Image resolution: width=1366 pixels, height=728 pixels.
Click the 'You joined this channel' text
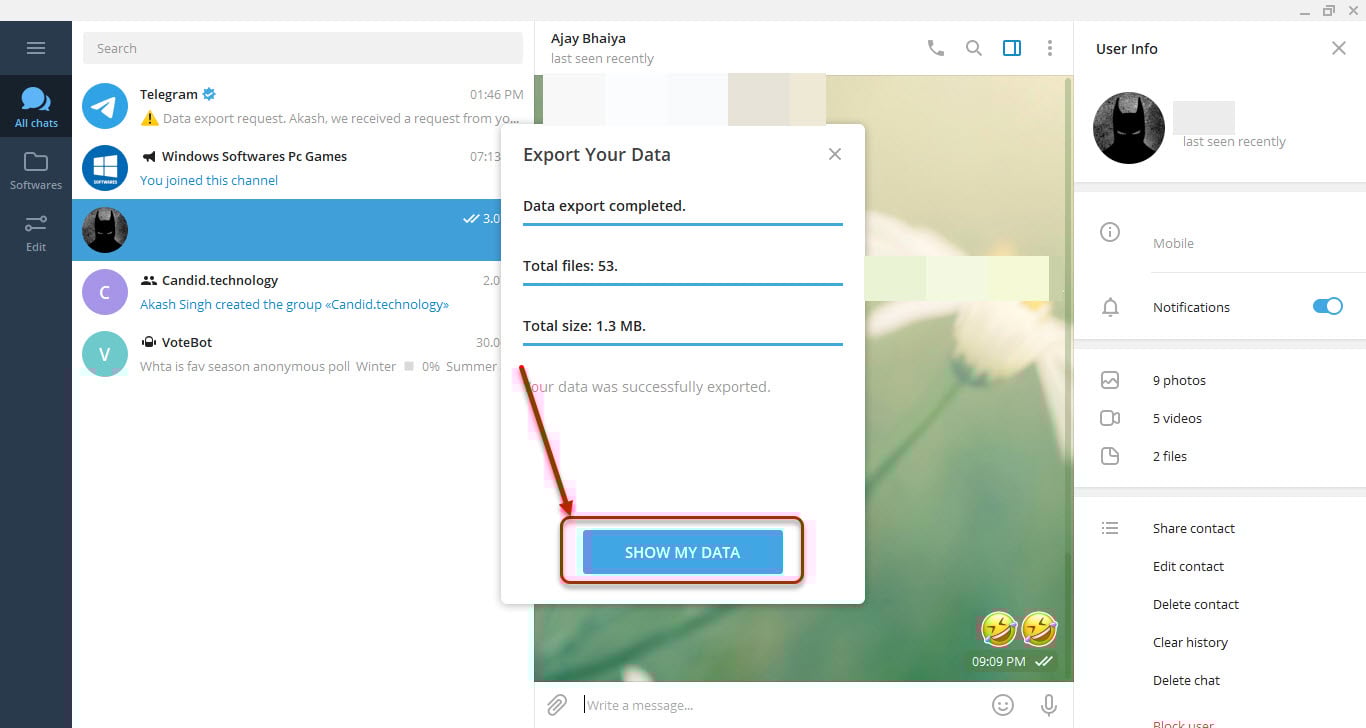pos(209,180)
